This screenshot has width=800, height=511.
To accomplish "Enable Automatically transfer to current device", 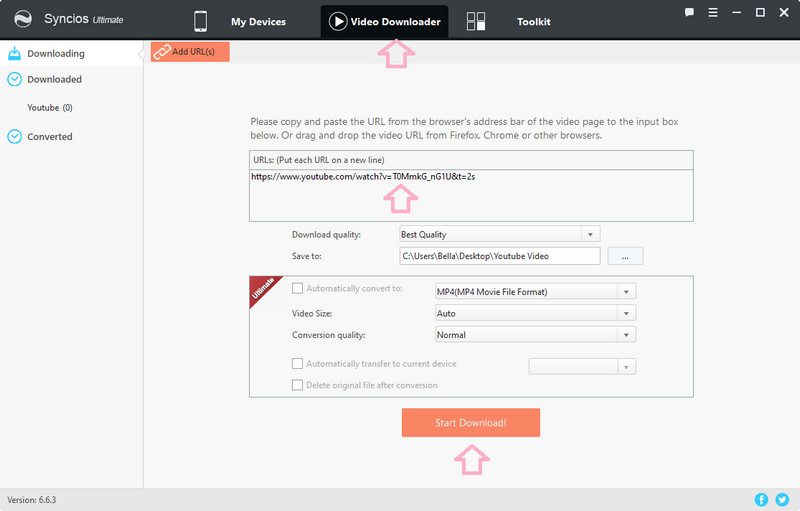I will click(x=297, y=364).
